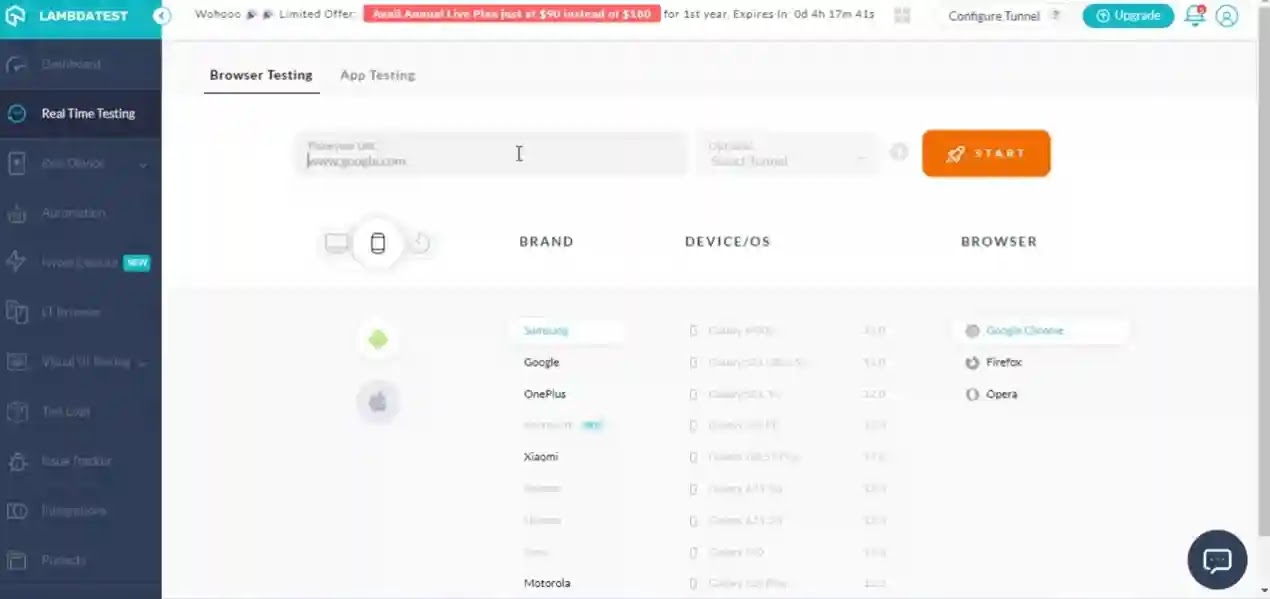Screen dimensions: 1270x599
Task: Click the orange START button
Action: [986, 153]
